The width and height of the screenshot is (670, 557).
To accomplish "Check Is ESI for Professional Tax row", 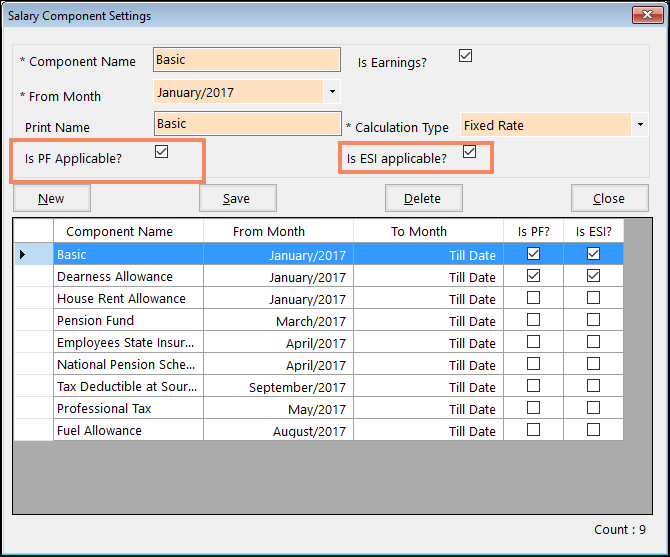I will (x=593, y=408).
